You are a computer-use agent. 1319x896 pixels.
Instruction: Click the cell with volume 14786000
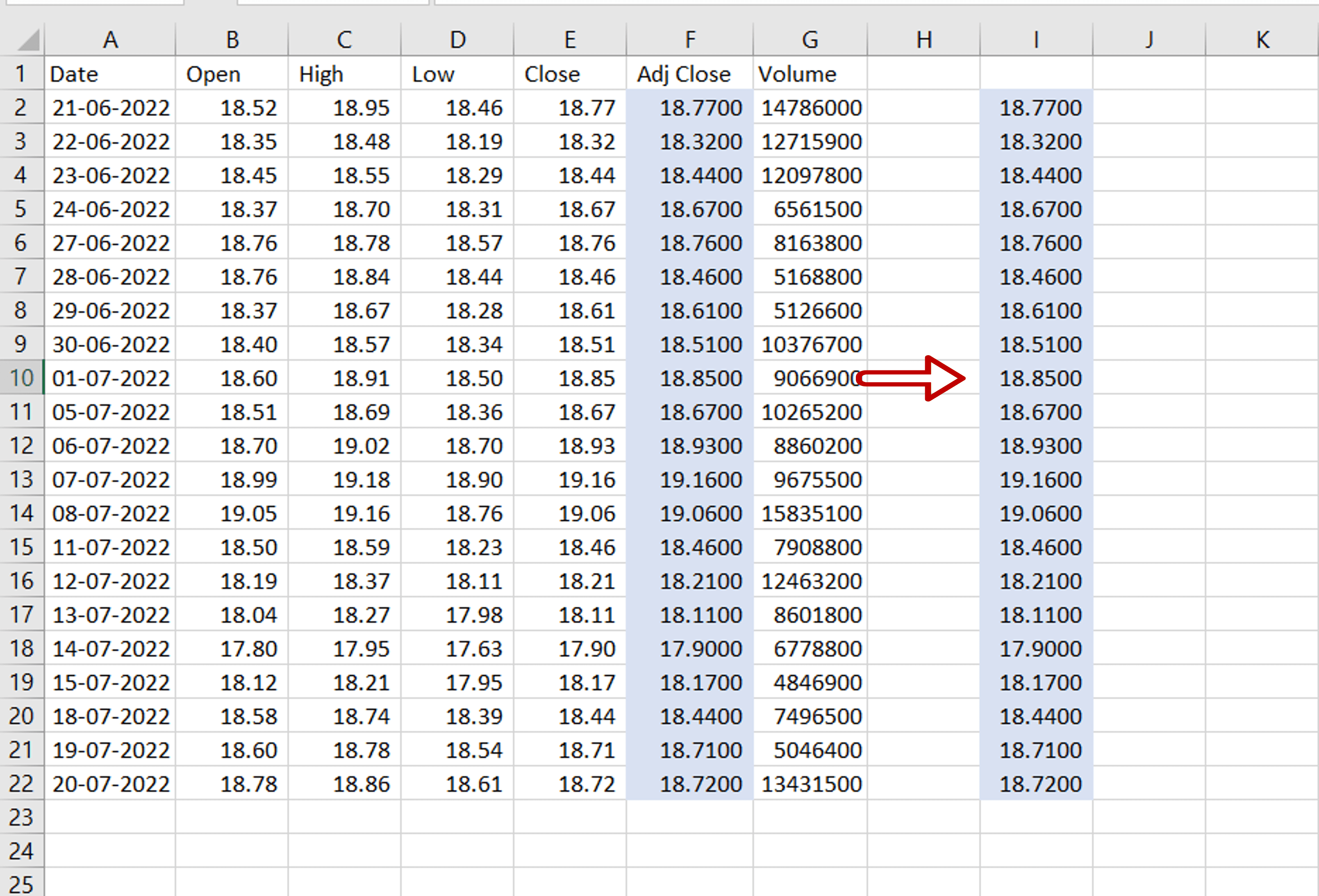(x=810, y=107)
